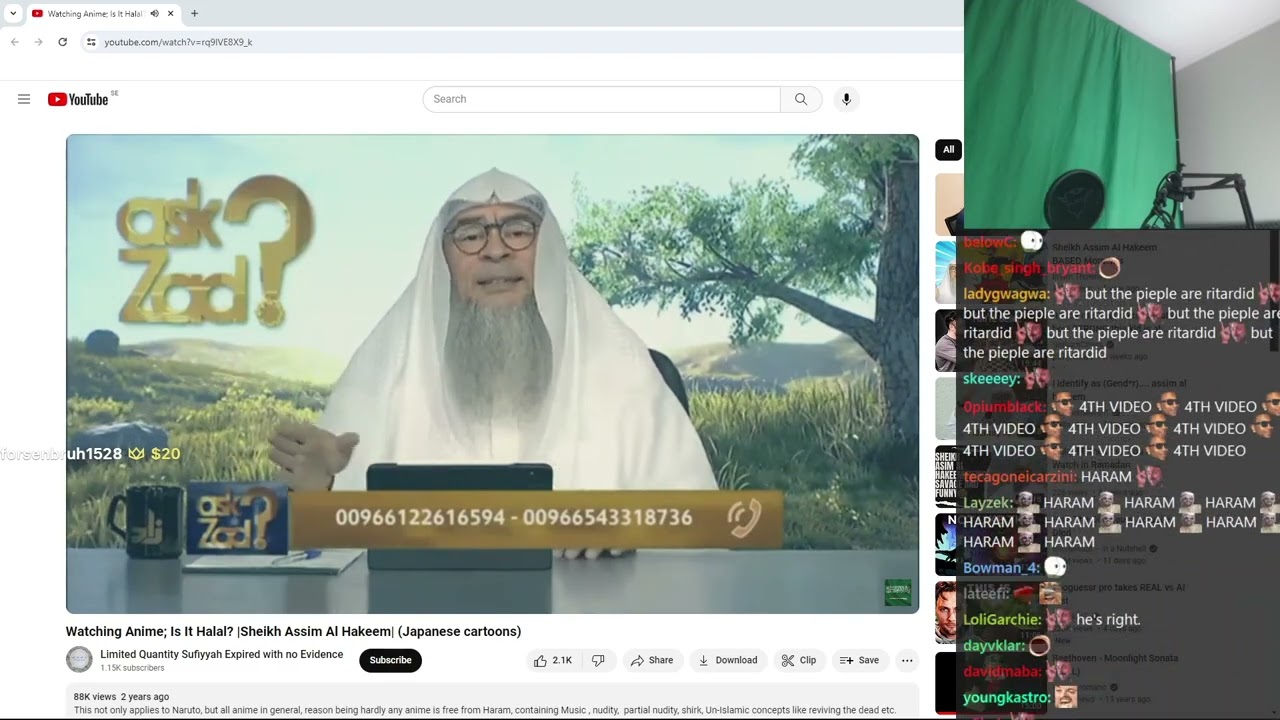Click the search magnifier button
1280x720 pixels.
801,99
